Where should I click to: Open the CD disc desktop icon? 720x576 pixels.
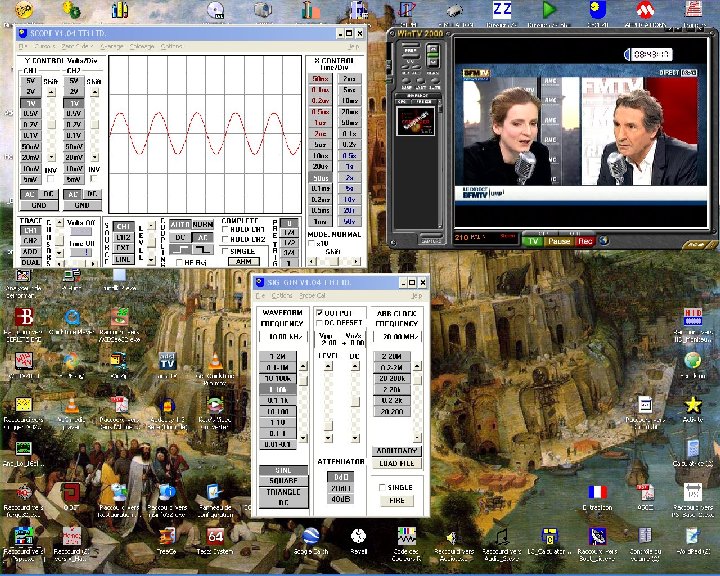(215, 10)
